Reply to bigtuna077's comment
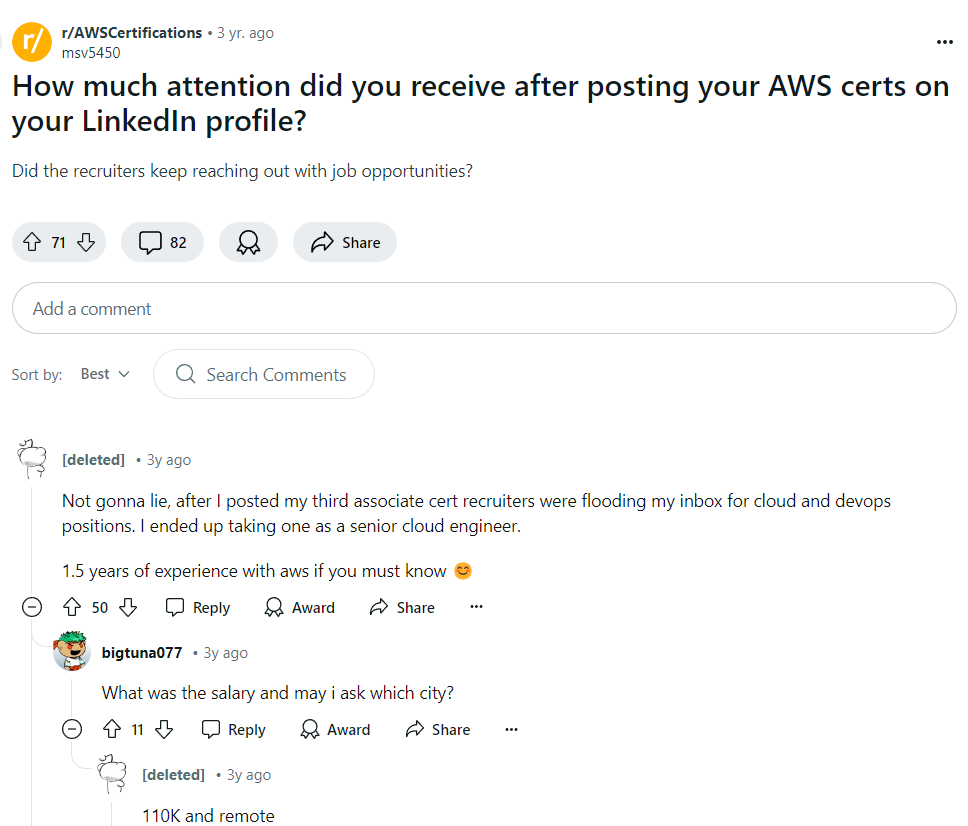This screenshot has height=826, width=968. click(233, 729)
